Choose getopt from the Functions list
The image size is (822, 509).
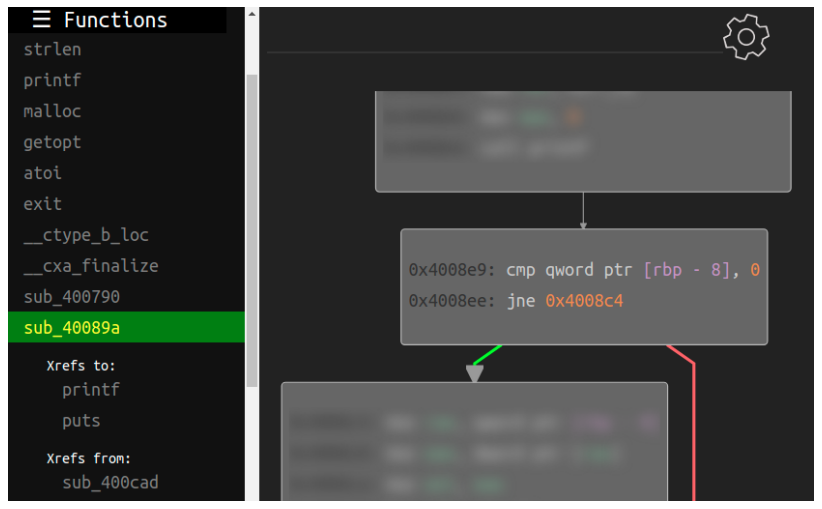pos(52,142)
